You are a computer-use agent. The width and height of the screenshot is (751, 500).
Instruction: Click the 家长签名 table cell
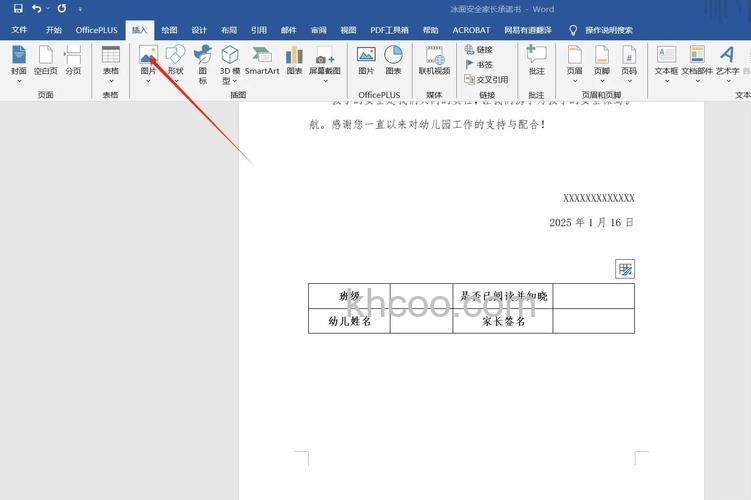click(x=503, y=321)
